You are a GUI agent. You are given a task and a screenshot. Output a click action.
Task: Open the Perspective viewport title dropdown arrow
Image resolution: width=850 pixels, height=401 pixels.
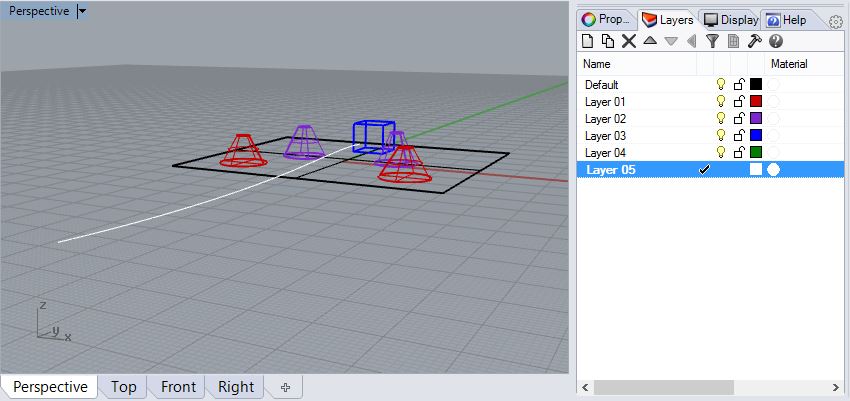coord(81,11)
